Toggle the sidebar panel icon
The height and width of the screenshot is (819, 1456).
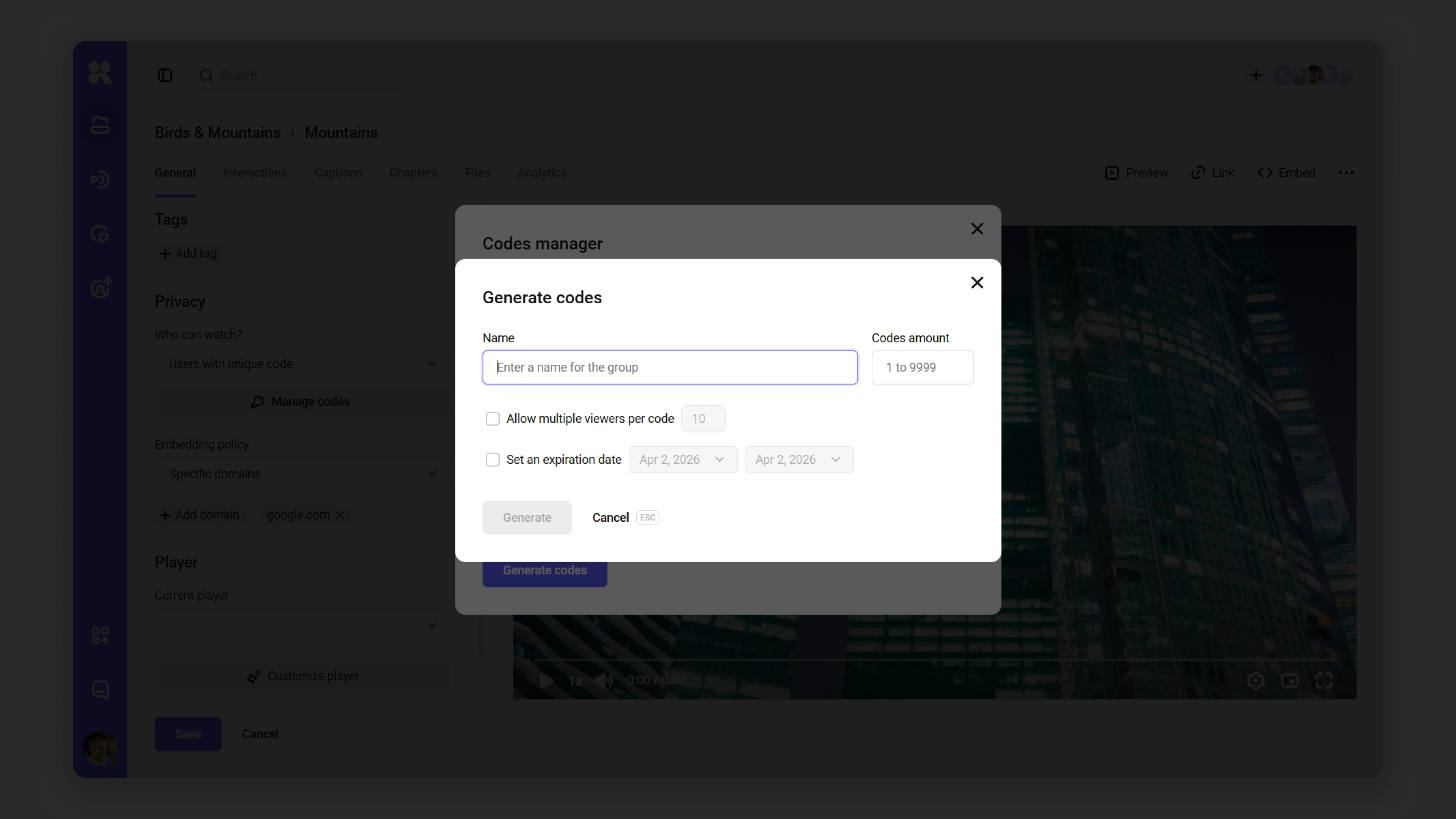click(165, 76)
